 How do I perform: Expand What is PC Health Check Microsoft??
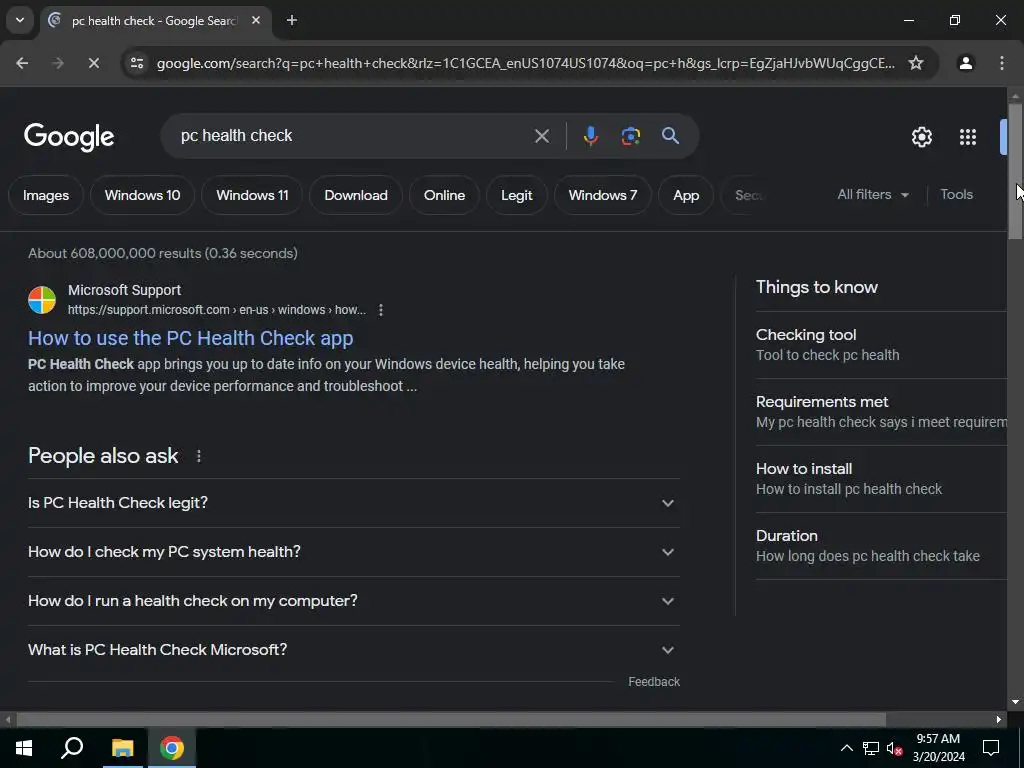pos(353,650)
